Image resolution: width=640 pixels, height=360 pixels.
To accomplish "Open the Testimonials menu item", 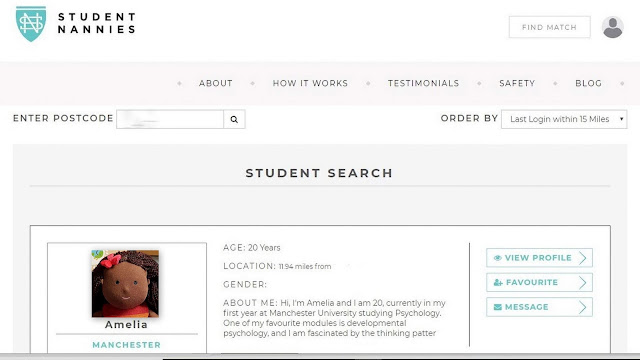I will pos(423,83).
